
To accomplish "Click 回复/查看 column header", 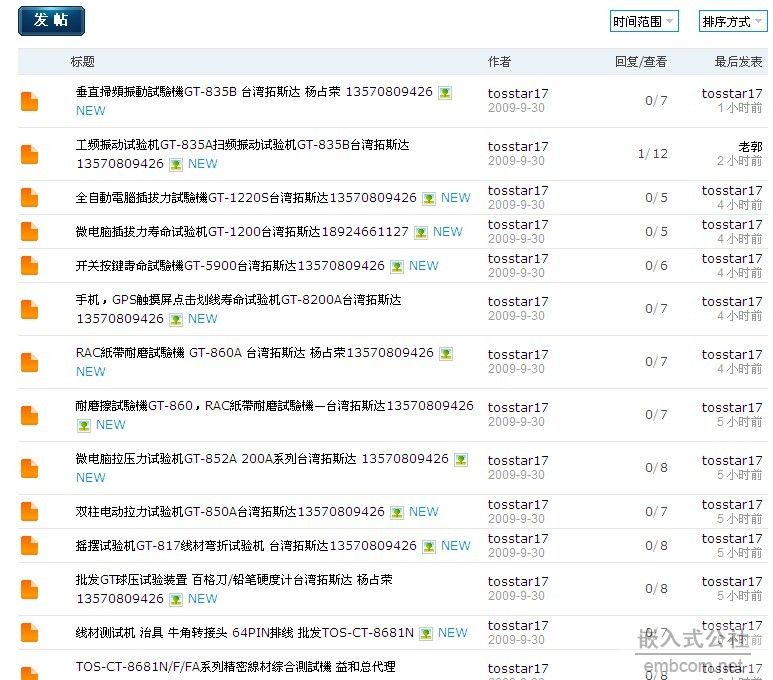I will click(x=640, y=62).
